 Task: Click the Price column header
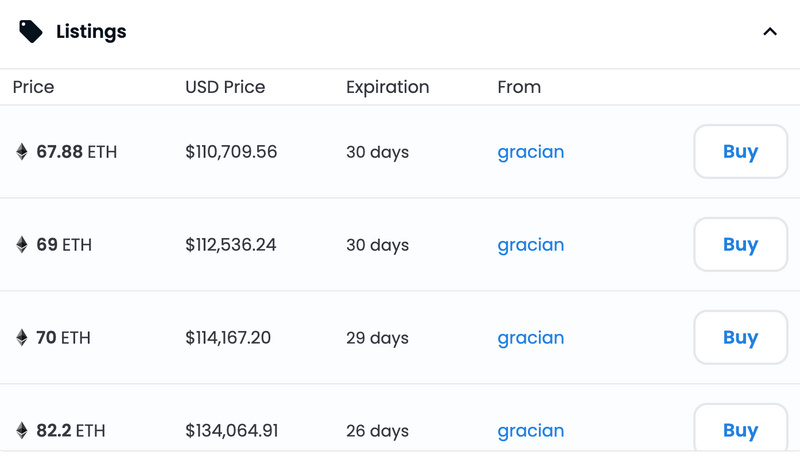[x=33, y=87]
